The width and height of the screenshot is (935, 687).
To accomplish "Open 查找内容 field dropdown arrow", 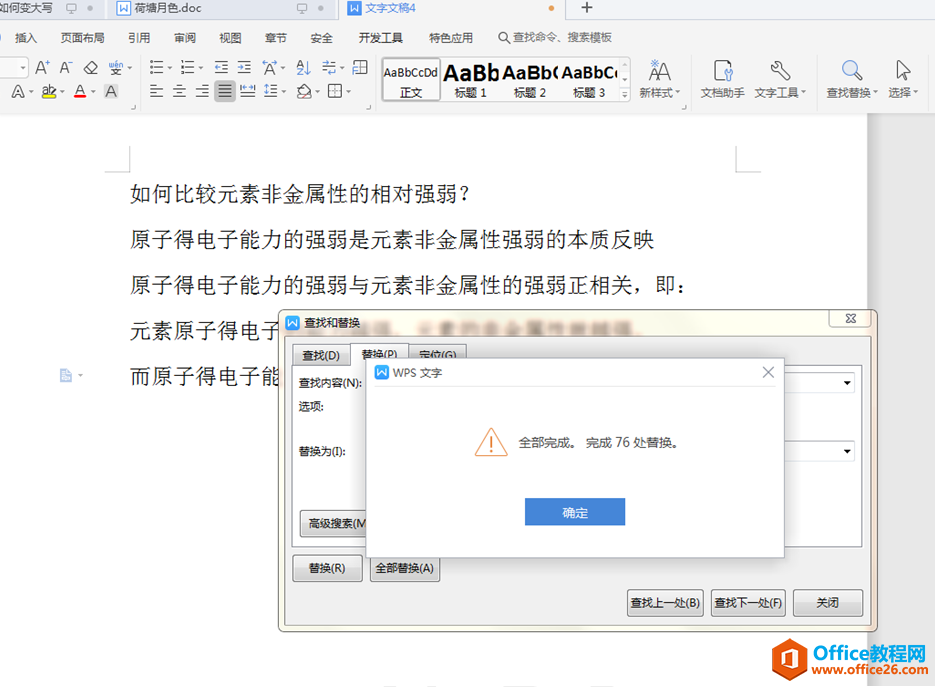I will pyautogui.click(x=847, y=383).
